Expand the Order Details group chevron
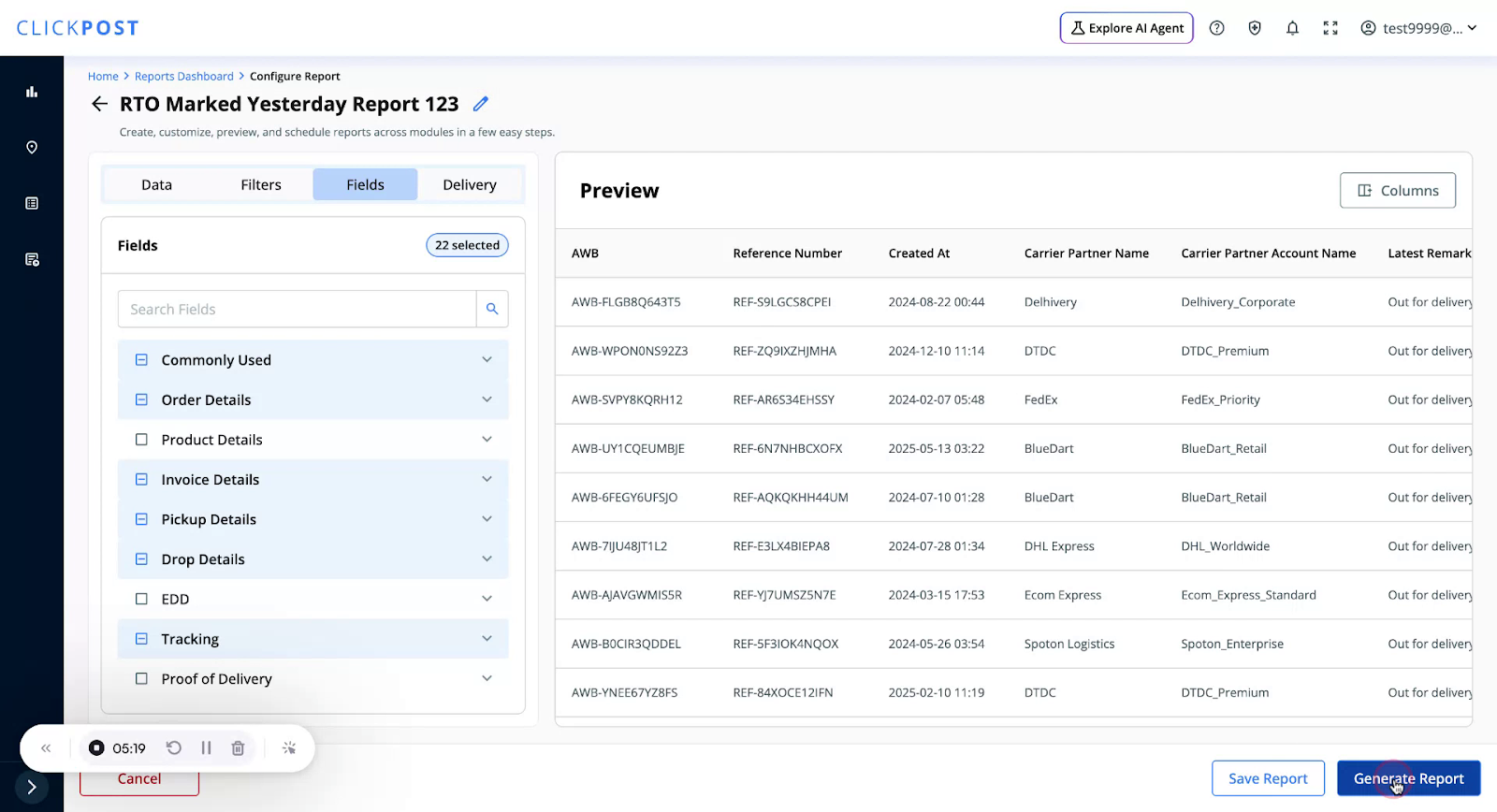Screen dimensions: 1497x812 coord(487,399)
